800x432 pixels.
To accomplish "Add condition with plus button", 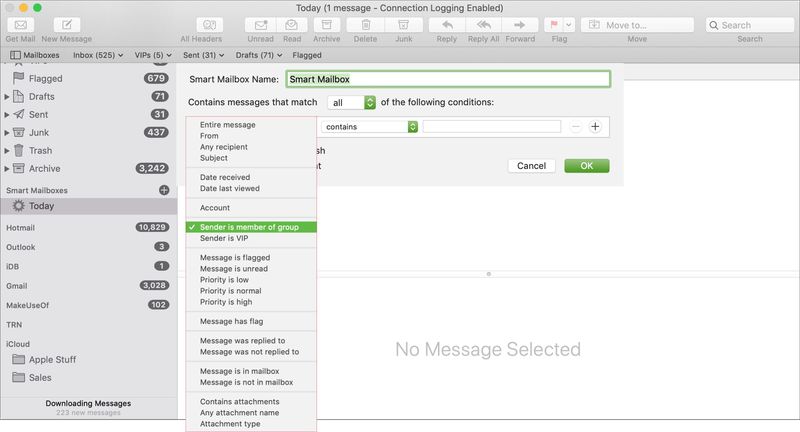I will [595, 126].
